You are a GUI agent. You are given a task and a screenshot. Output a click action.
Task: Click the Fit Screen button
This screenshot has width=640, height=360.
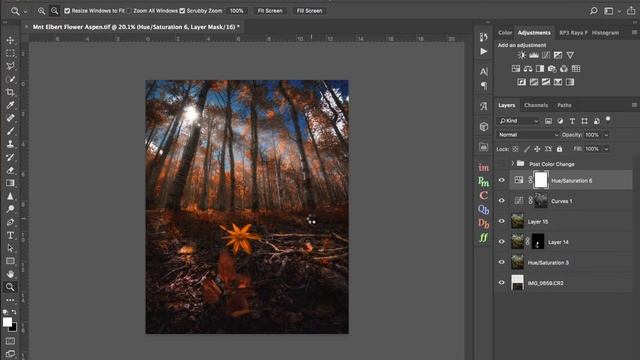[270, 11]
